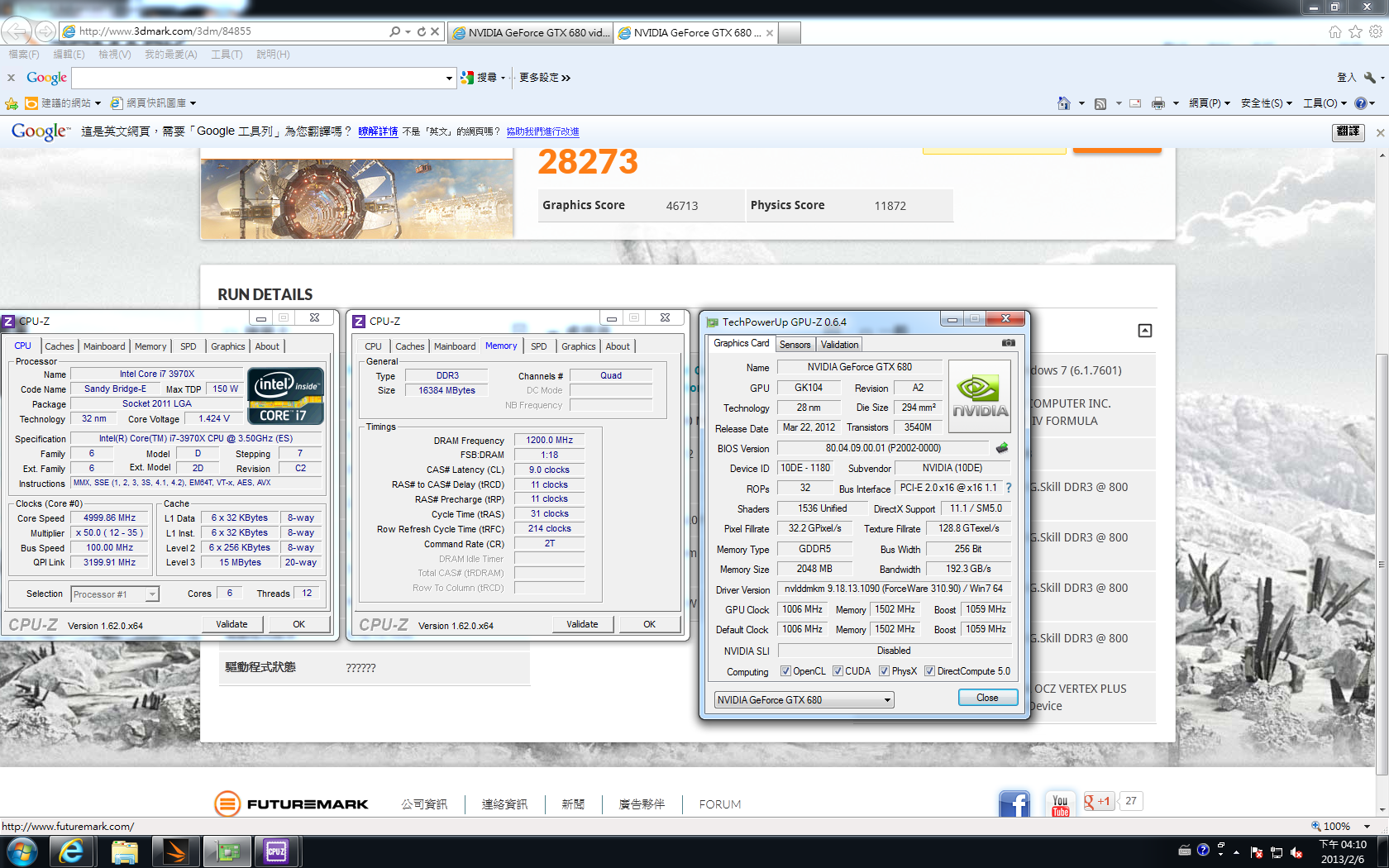
Task: Open the 我的最愛(A) favorites menu
Action: pos(171,55)
